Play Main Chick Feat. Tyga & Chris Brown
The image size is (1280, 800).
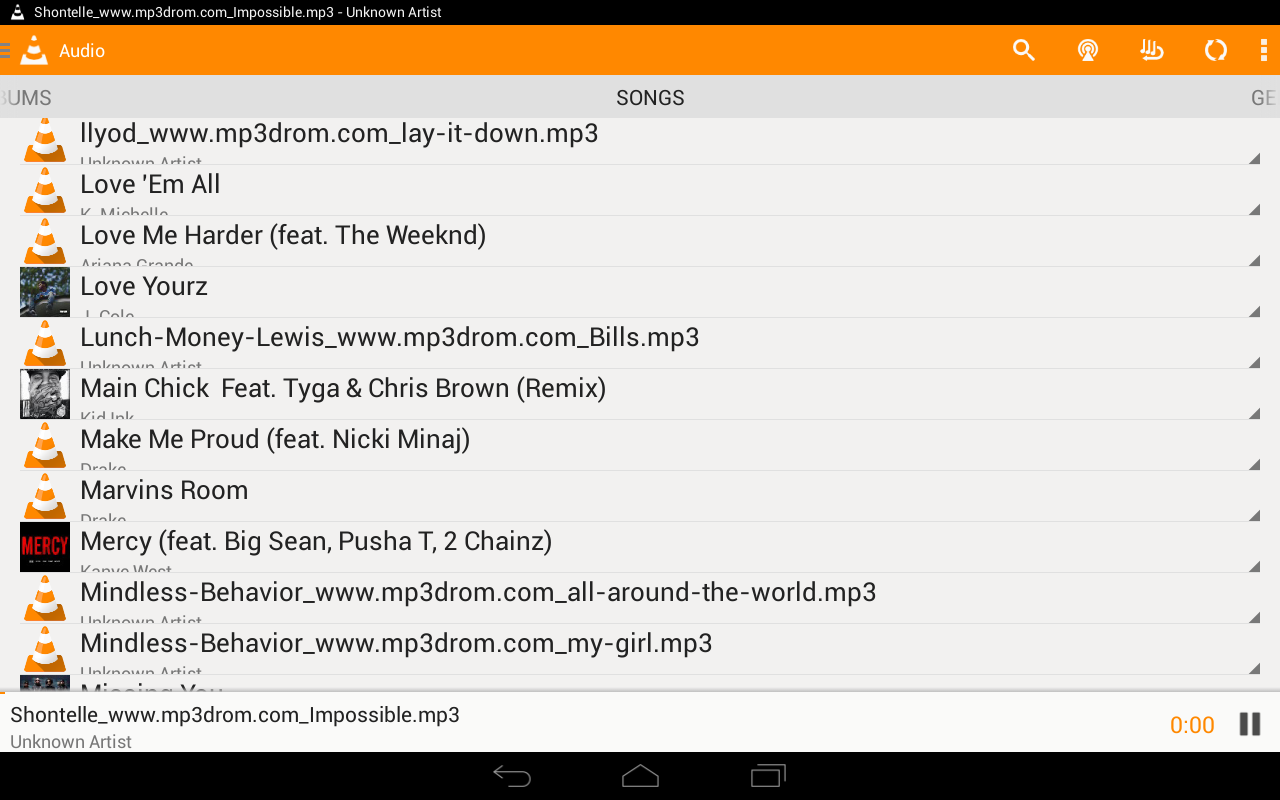640,394
